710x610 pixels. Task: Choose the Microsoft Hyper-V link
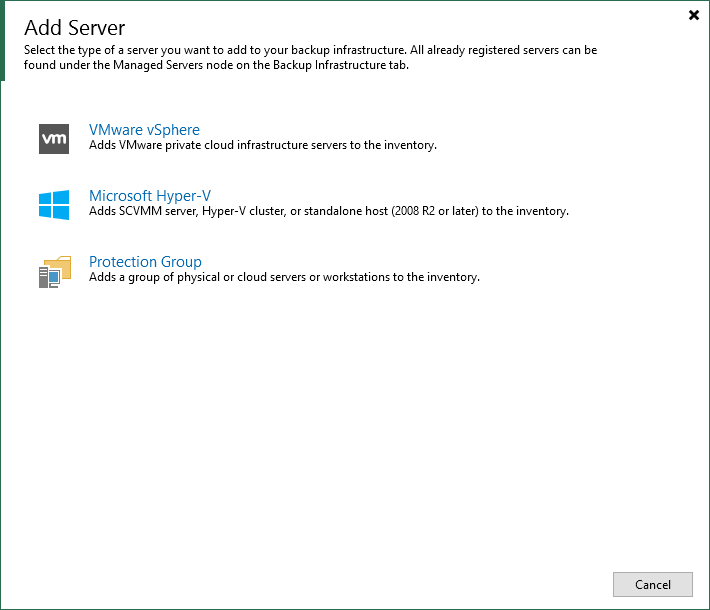click(x=150, y=196)
